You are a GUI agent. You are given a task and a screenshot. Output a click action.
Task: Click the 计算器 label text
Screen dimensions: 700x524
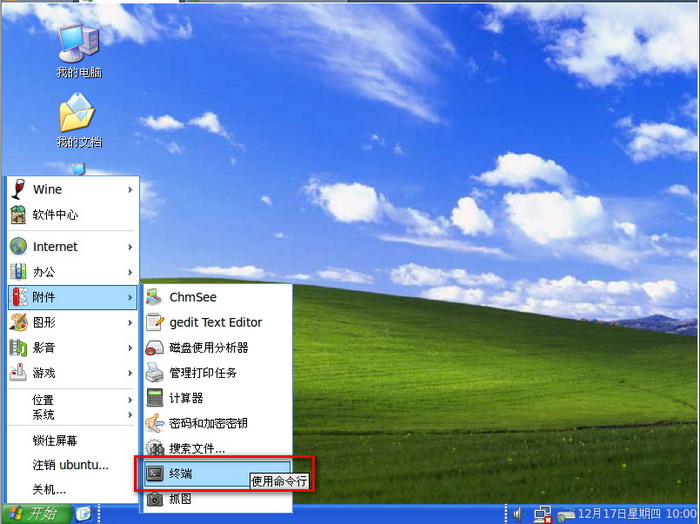(x=186, y=398)
